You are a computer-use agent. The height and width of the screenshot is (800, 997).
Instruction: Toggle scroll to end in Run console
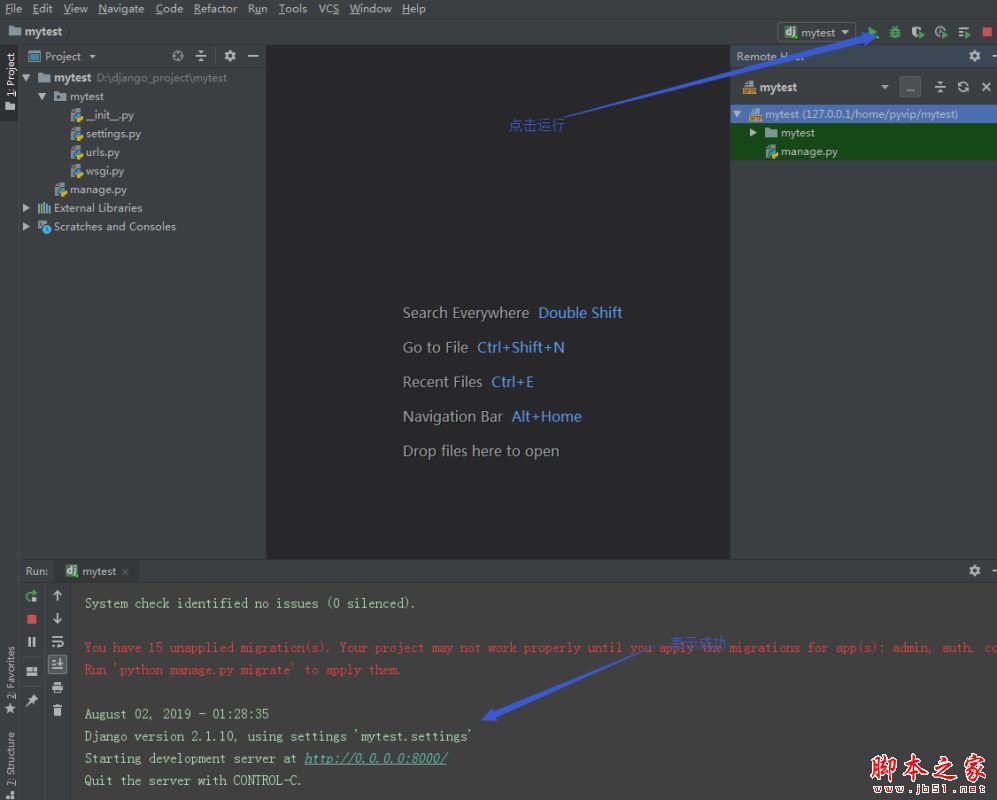pos(57,665)
